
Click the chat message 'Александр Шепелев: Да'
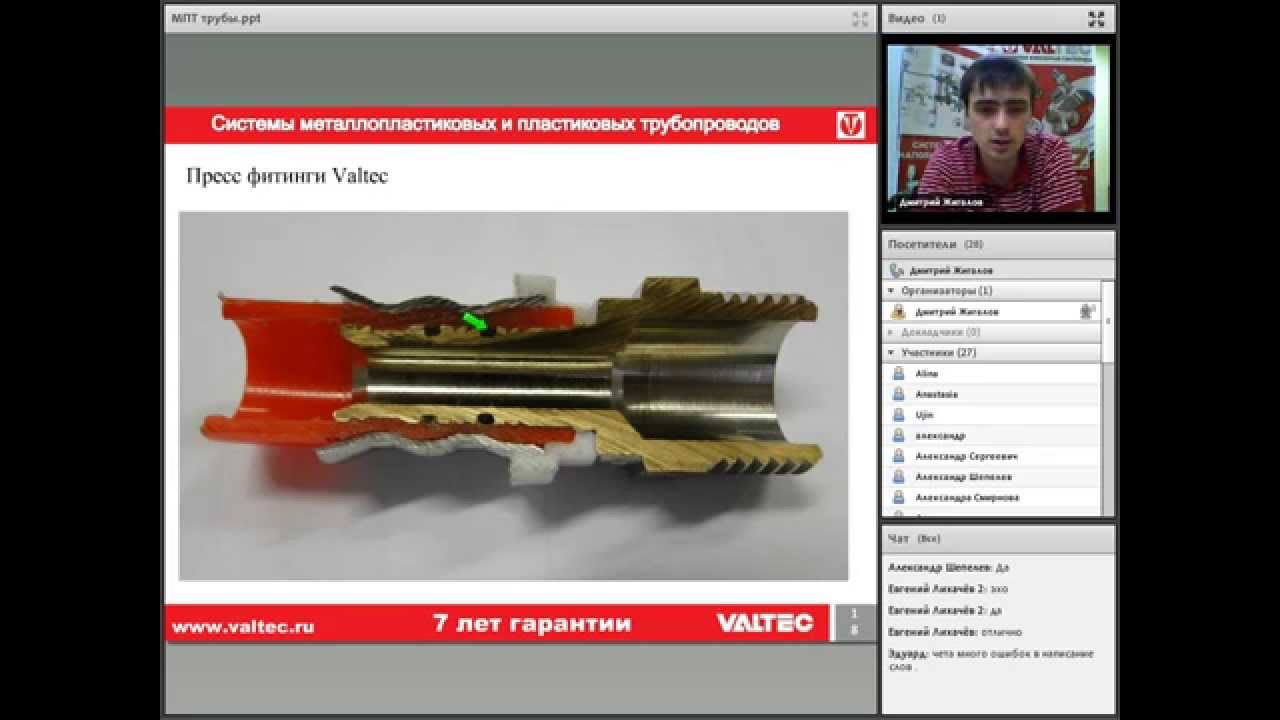click(x=948, y=567)
